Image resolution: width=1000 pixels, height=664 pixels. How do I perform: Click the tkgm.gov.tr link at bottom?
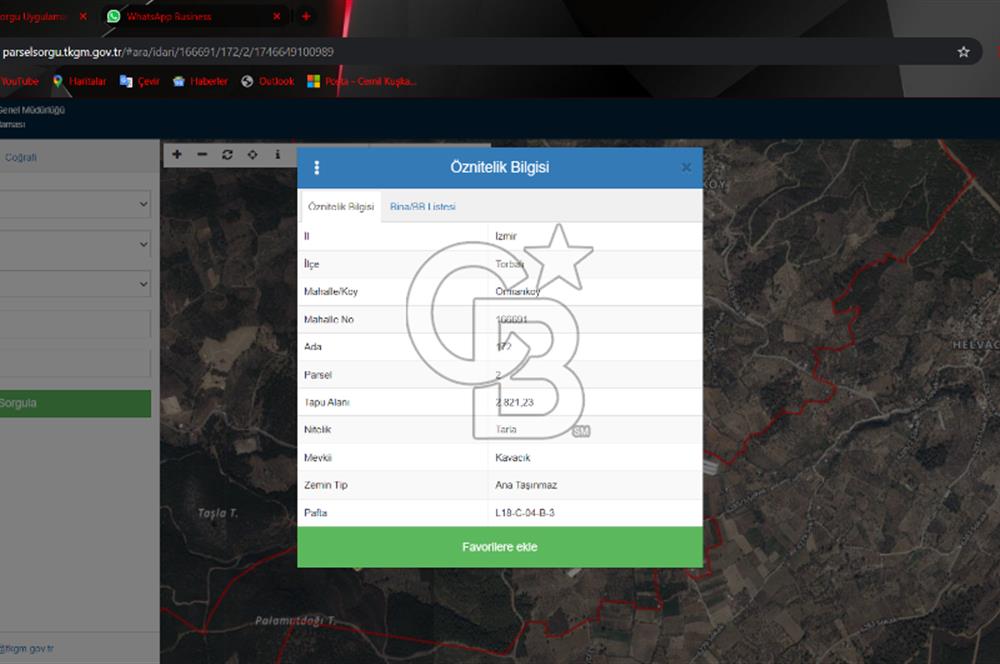pos(27,648)
